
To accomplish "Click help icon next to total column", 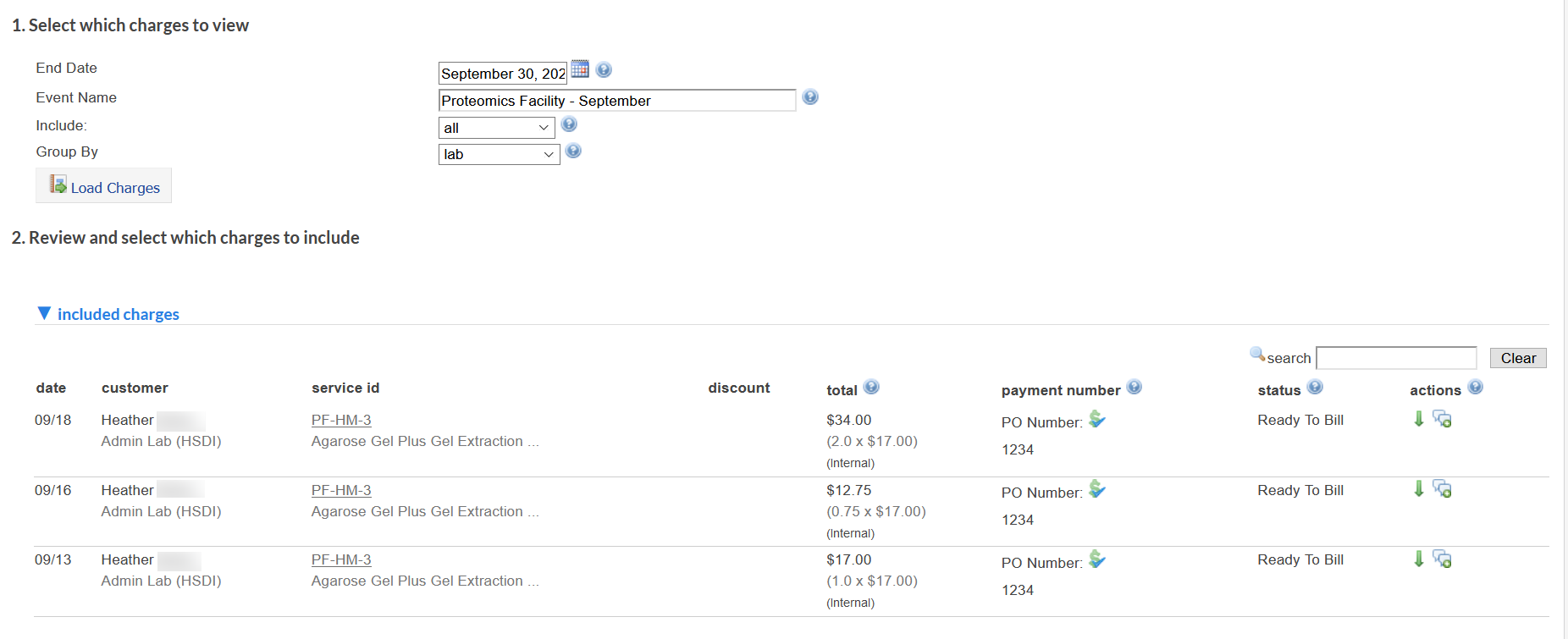I will coord(871,388).
